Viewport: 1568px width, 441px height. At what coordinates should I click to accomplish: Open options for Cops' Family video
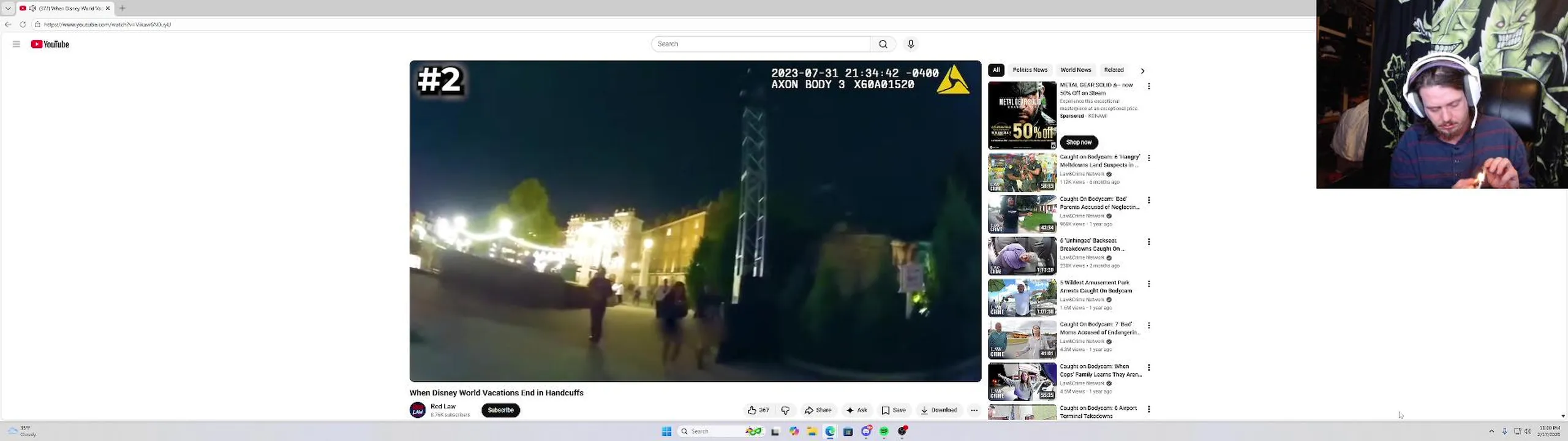(x=1149, y=367)
